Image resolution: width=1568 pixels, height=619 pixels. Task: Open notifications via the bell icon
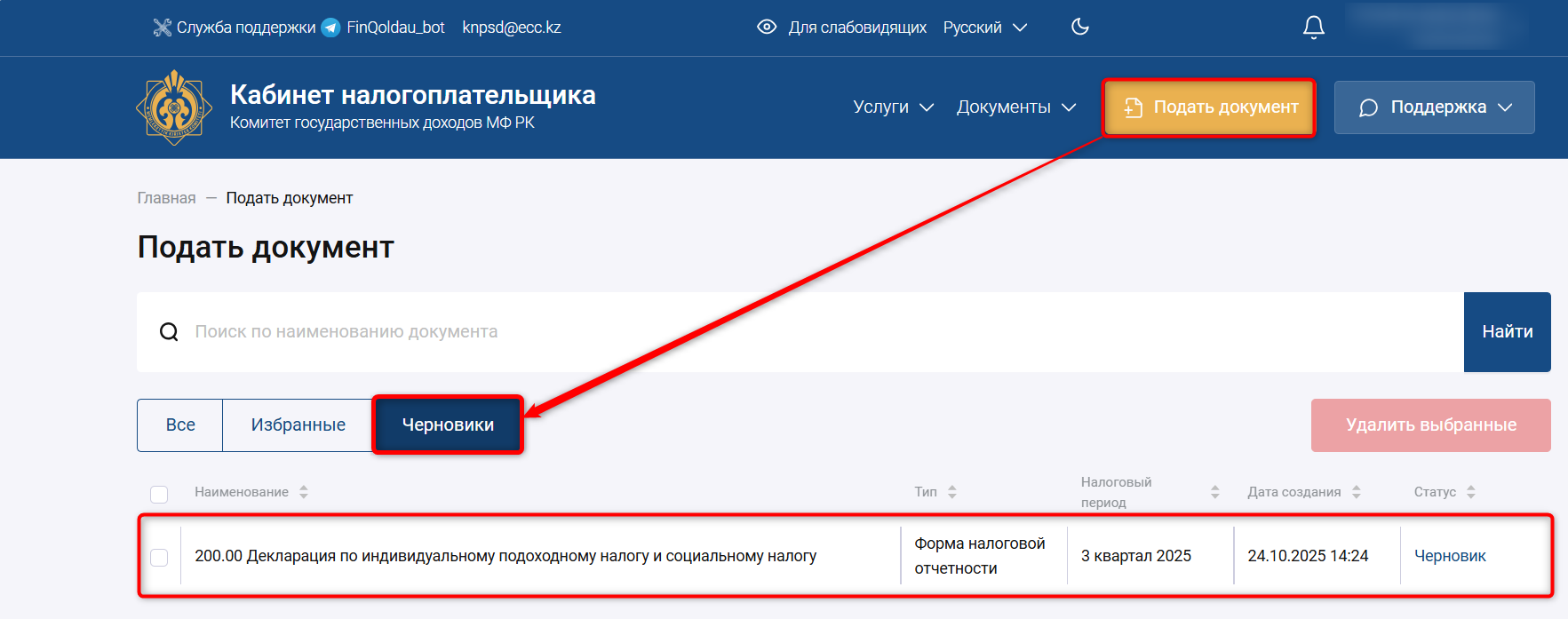click(x=1314, y=28)
